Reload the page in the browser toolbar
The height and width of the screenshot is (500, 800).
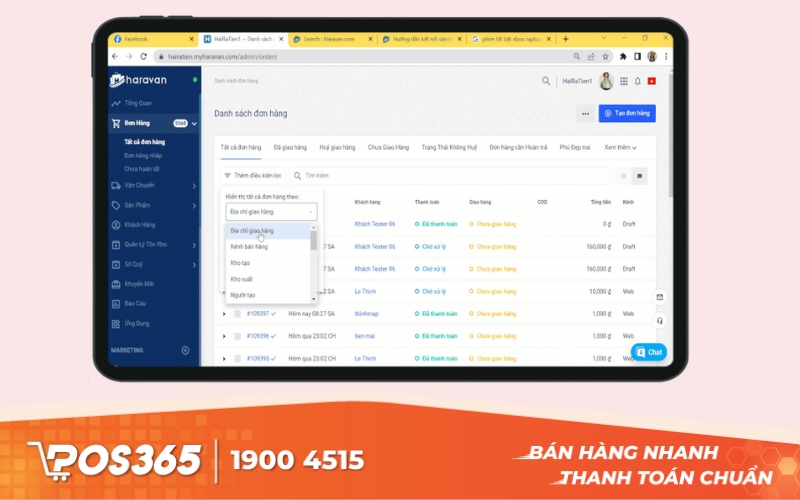coord(143,57)
